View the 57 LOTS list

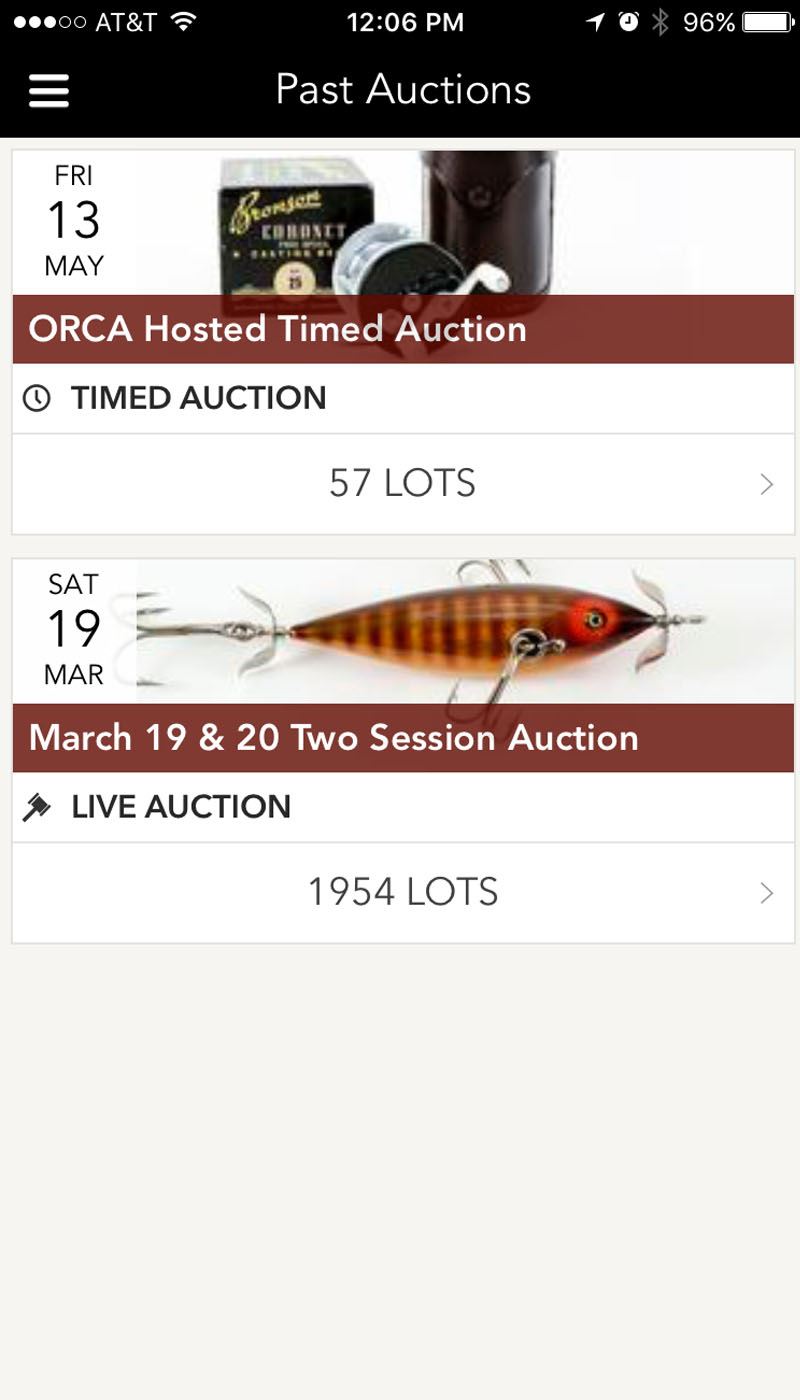pyautogui.click(x=402, y=484)
